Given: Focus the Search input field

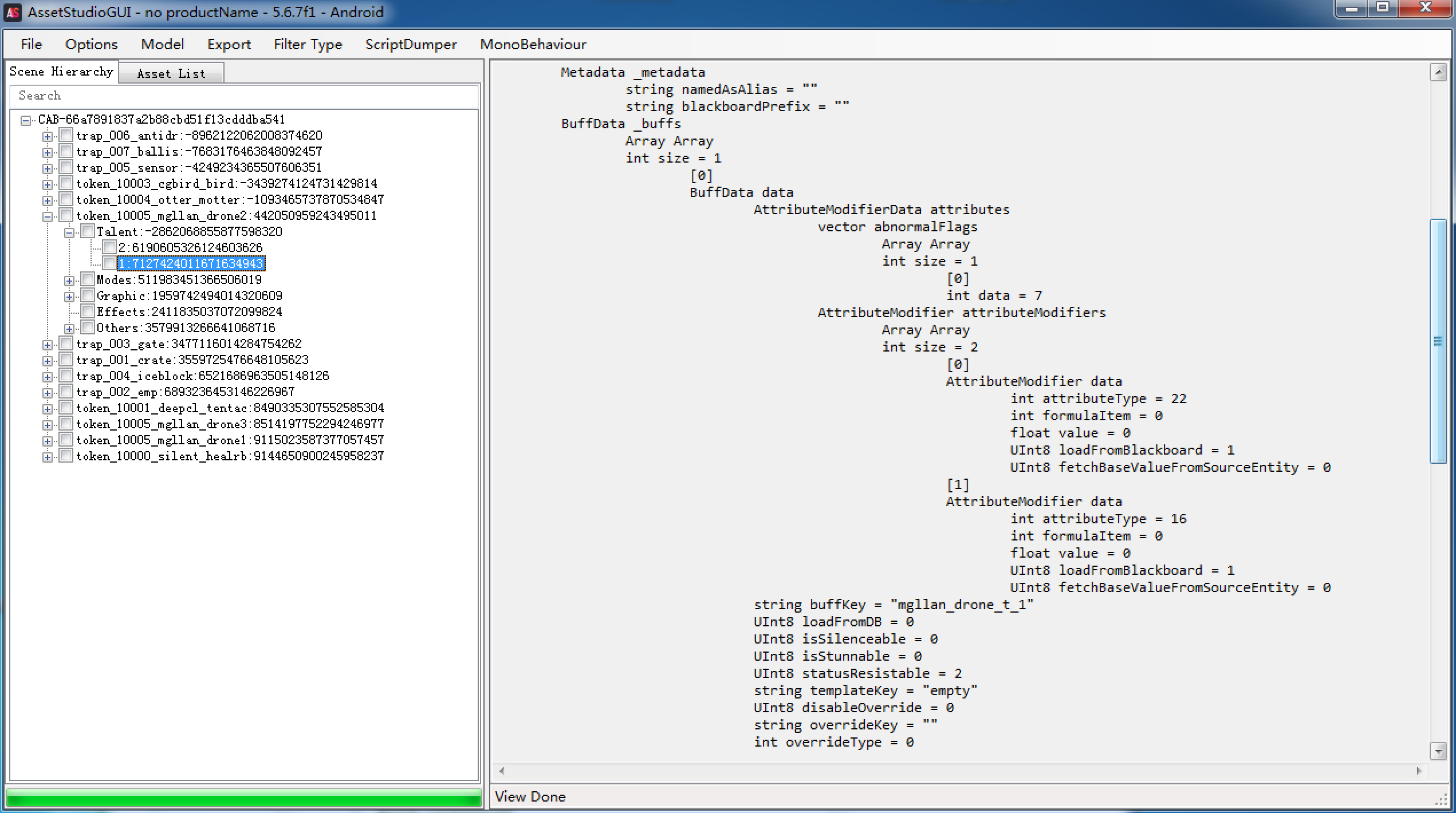Looking at the screenshot, I should click(x=244, y=96).
